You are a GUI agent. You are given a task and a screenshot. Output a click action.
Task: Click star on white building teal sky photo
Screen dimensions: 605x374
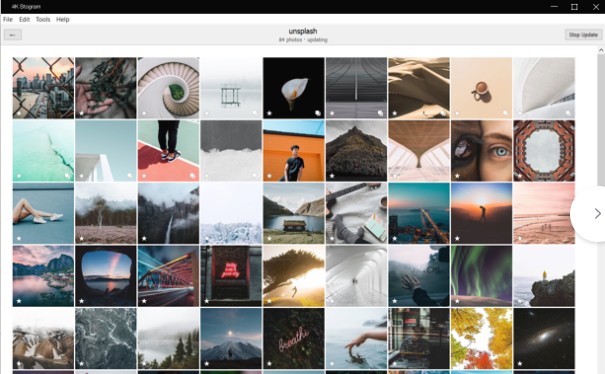point(81,176)
